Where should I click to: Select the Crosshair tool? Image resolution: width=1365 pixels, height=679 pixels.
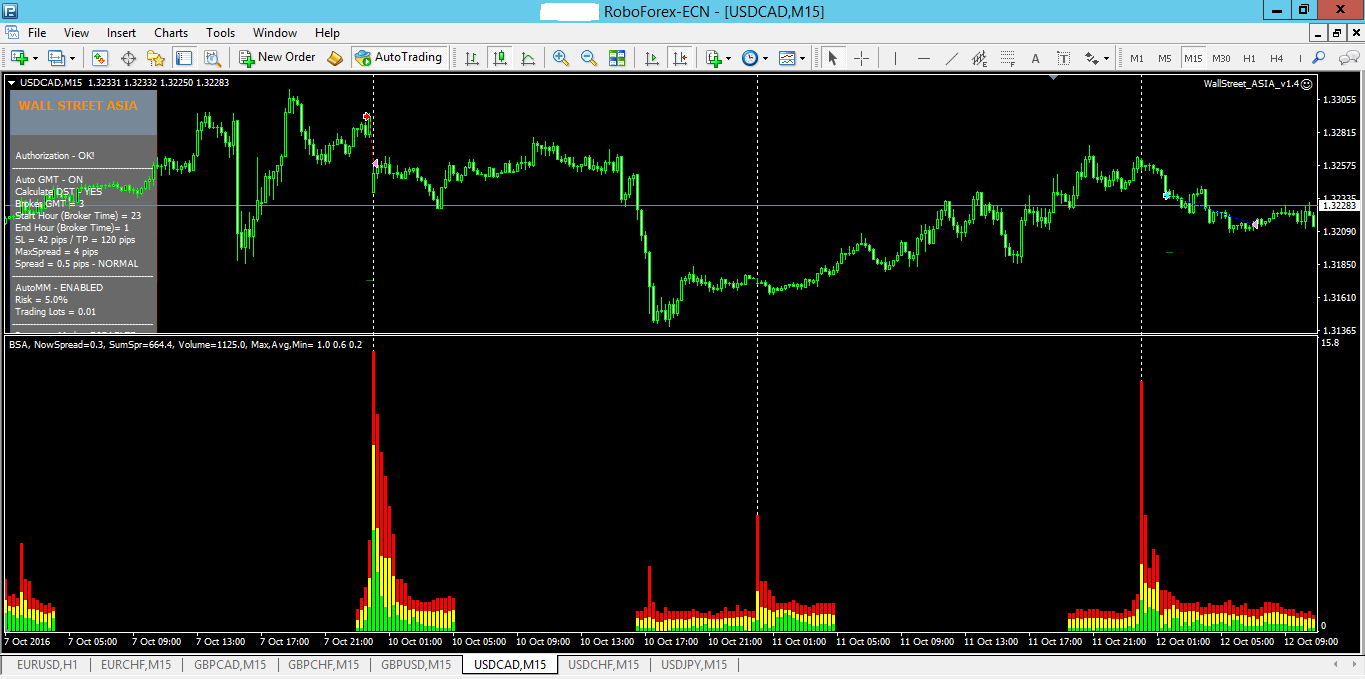coord(860,58)
